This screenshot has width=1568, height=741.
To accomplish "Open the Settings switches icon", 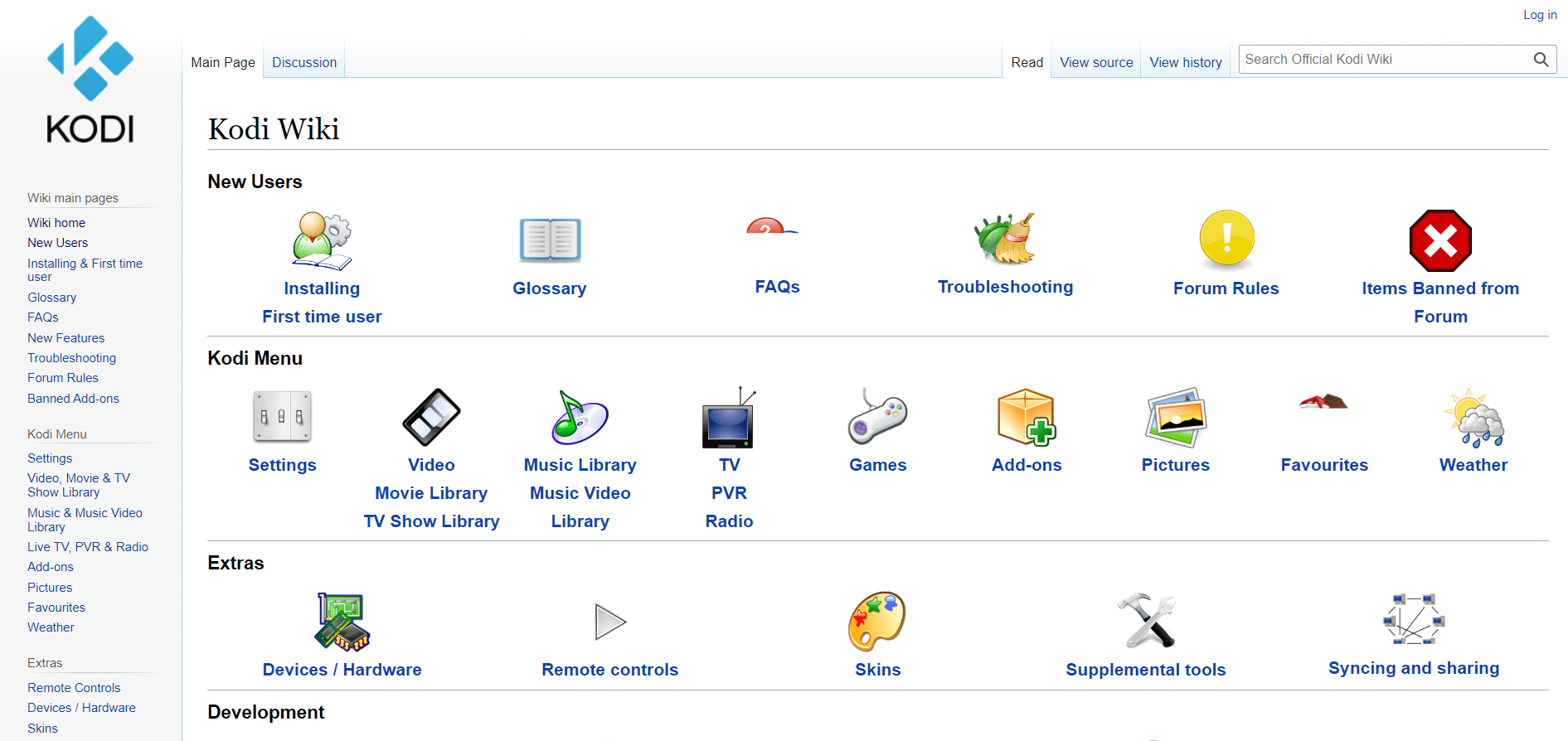I will point(282,416).
